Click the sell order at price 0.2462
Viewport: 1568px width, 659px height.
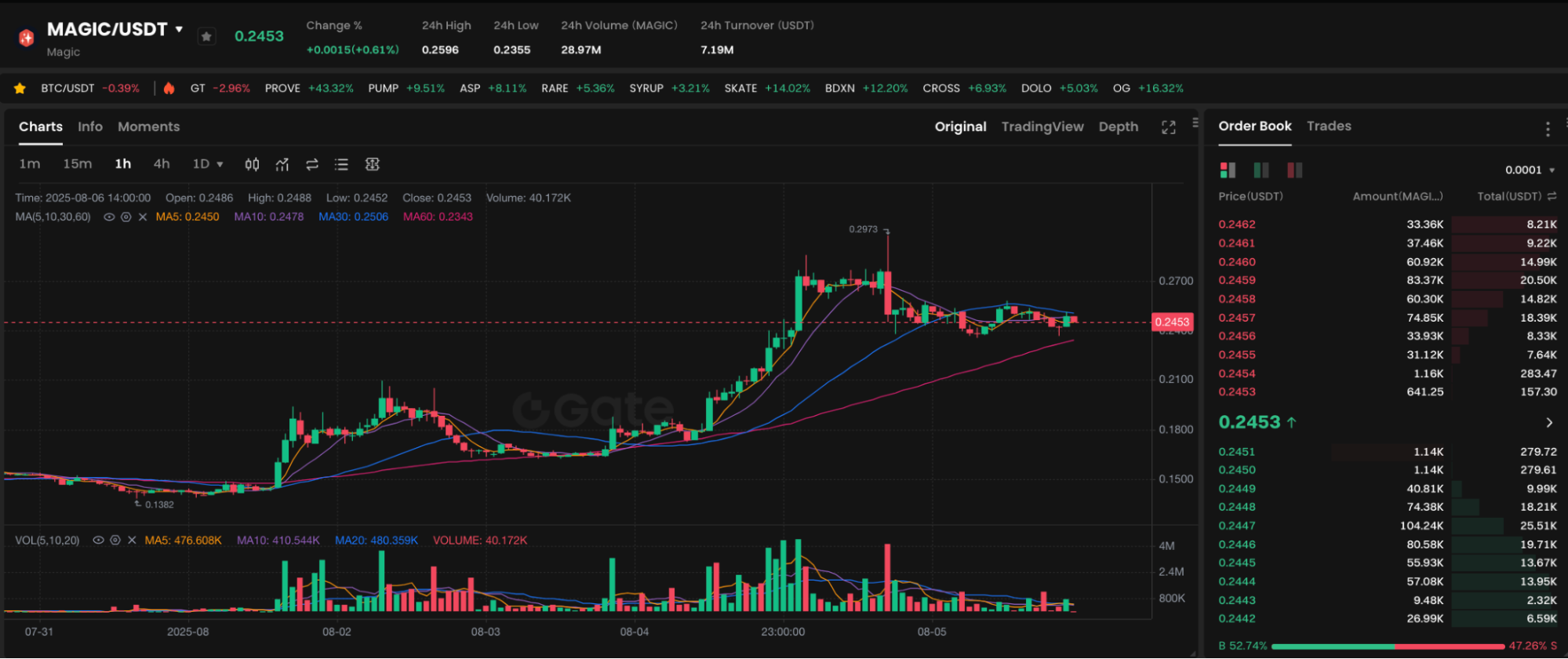[1388, 224]
